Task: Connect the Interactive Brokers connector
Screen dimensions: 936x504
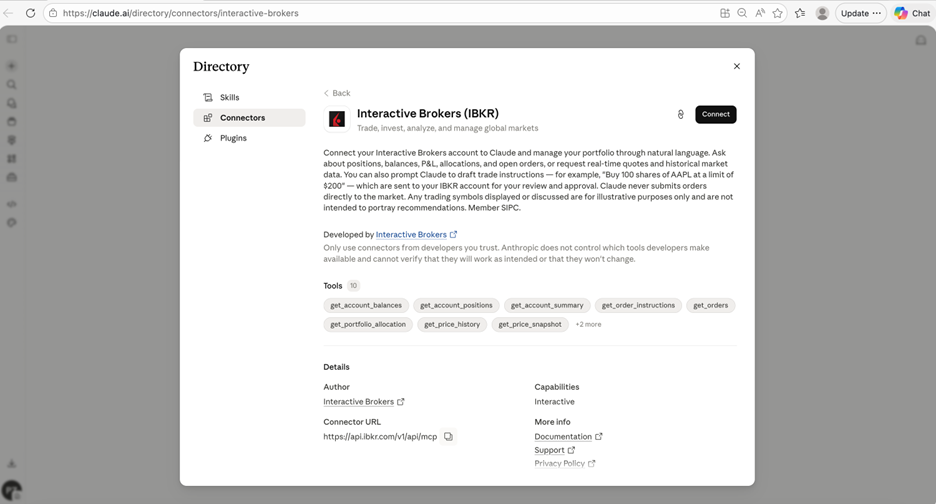Action: (716, 115)
